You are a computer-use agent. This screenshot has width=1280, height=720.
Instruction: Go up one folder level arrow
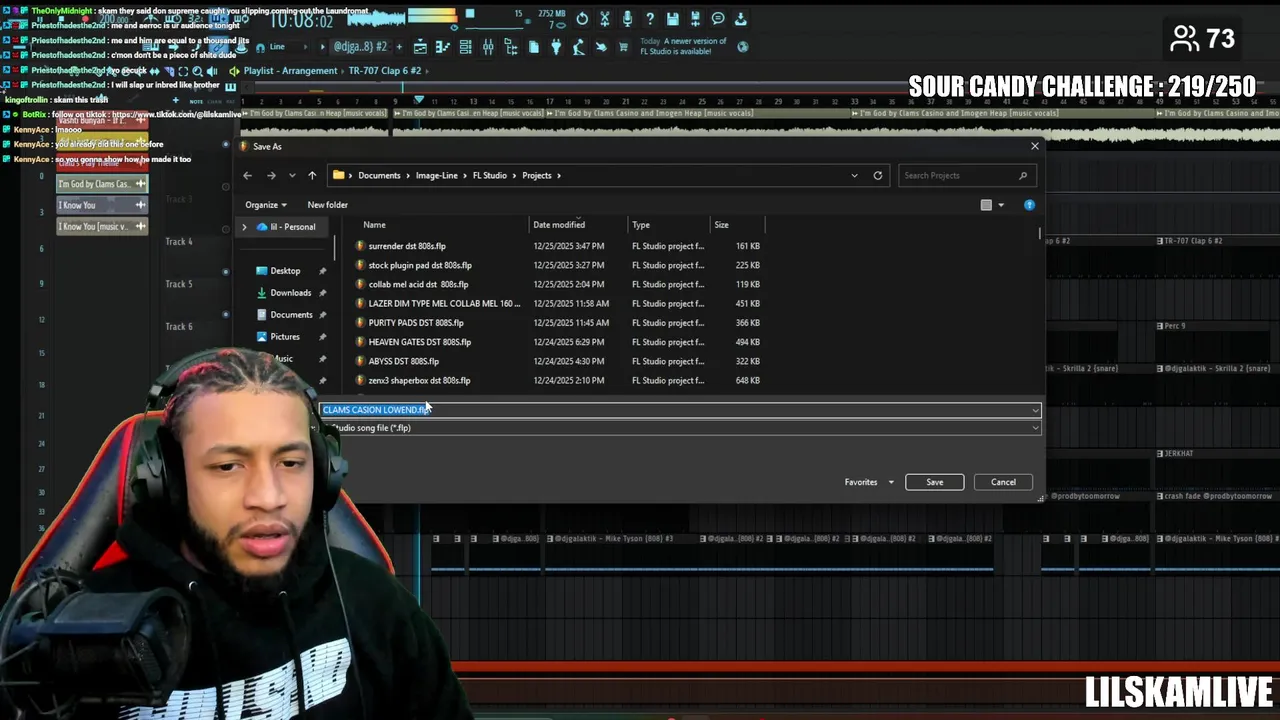click(x=312, y=176)
